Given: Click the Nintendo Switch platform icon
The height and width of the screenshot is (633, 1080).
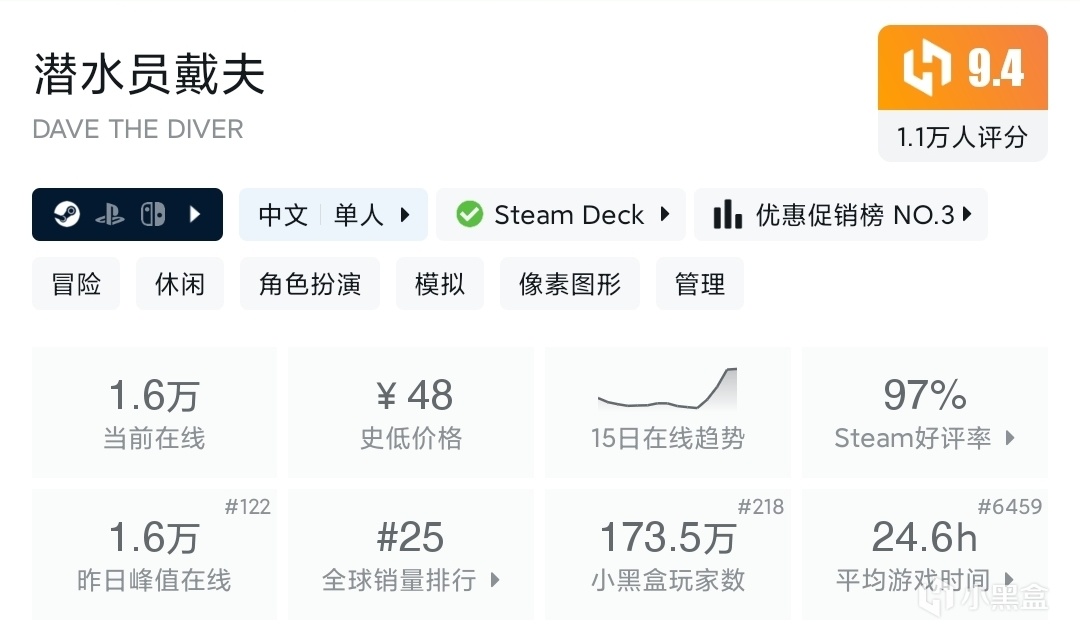Looking at the screenshot, I should (x=153, y=215).
